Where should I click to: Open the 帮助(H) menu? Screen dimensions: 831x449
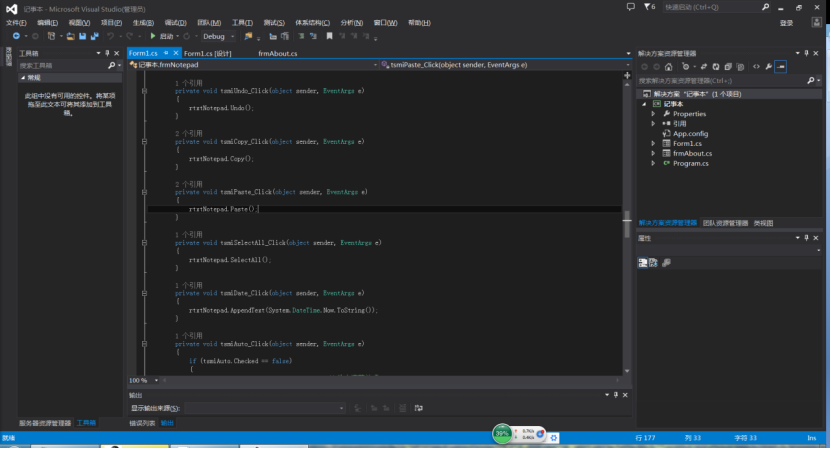click(419, 23)
